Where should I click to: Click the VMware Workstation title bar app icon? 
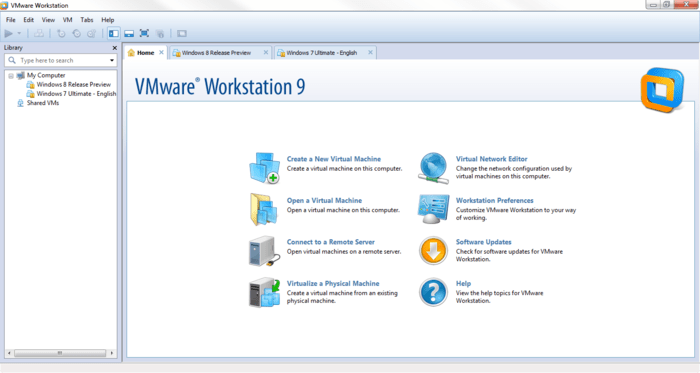coord(4,5)
